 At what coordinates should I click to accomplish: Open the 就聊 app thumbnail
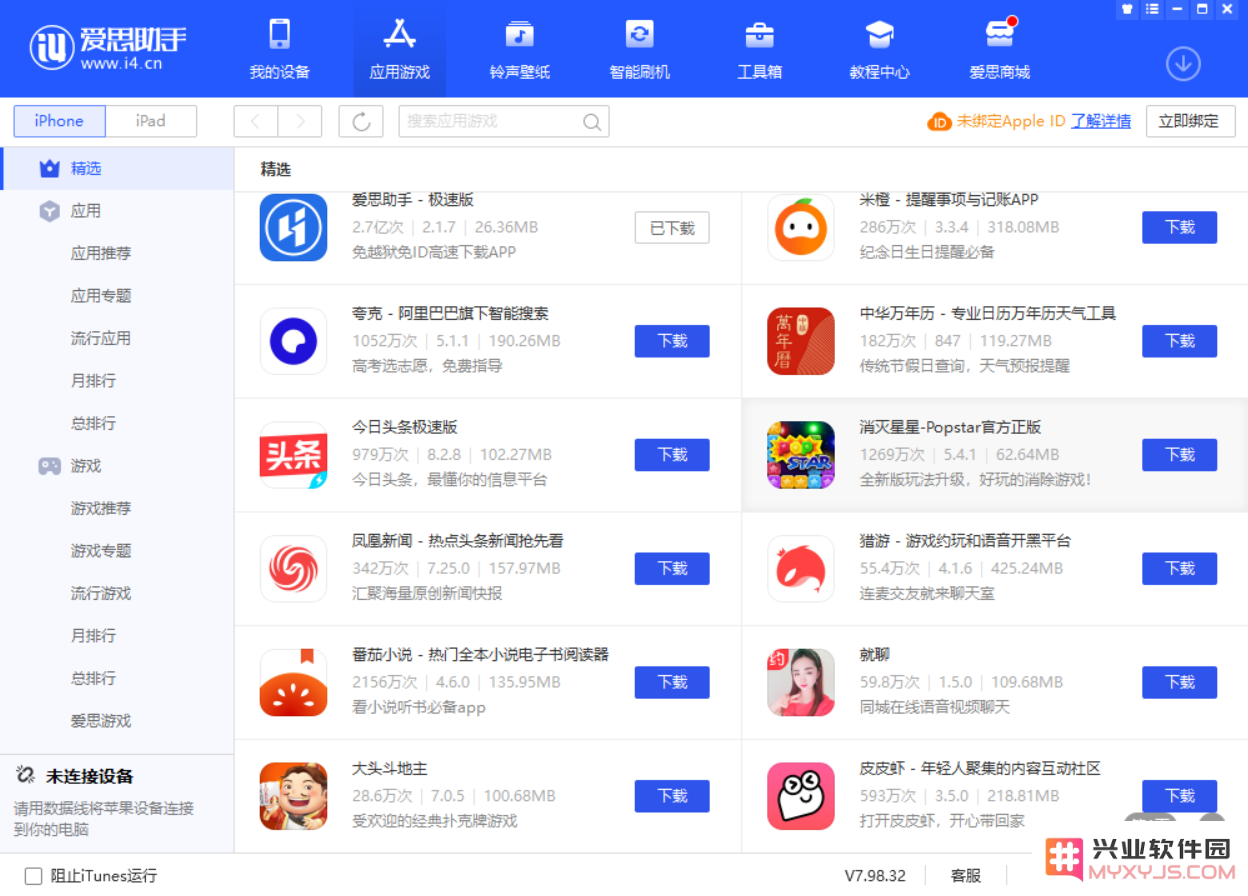(x=801, y=683)
